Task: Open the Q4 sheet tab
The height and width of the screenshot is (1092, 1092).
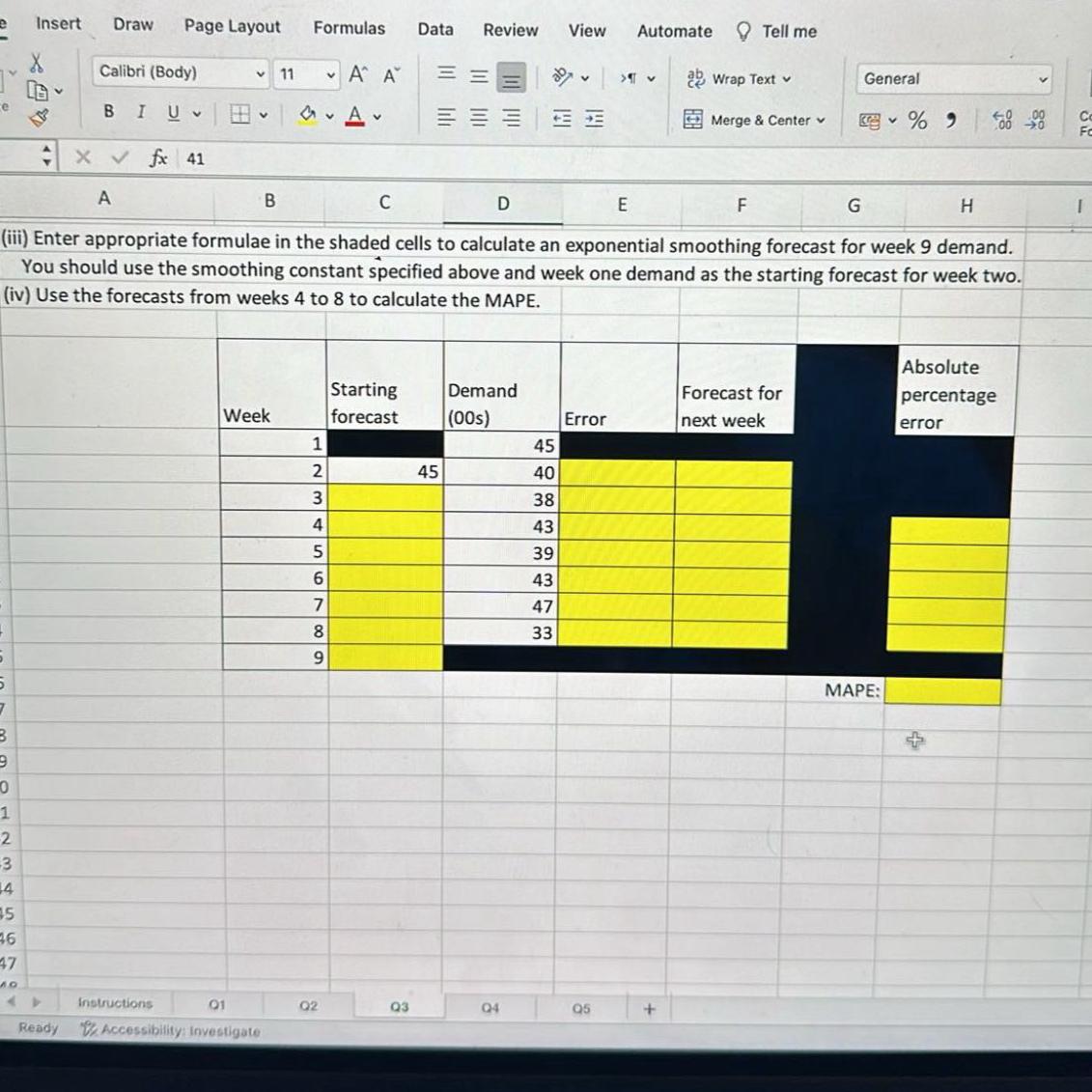Action: click(490, 1007)
